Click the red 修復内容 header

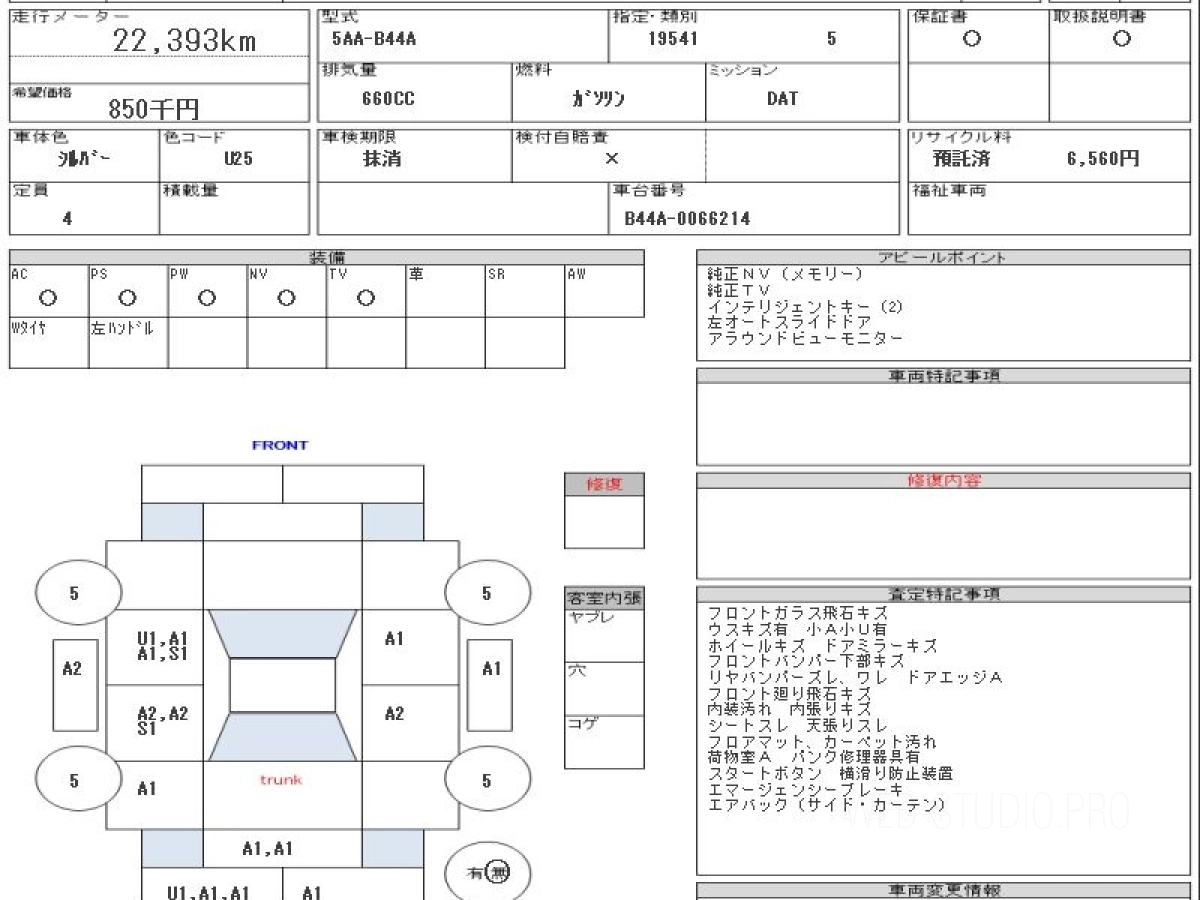pyautogui.click(x=943, y=480)
